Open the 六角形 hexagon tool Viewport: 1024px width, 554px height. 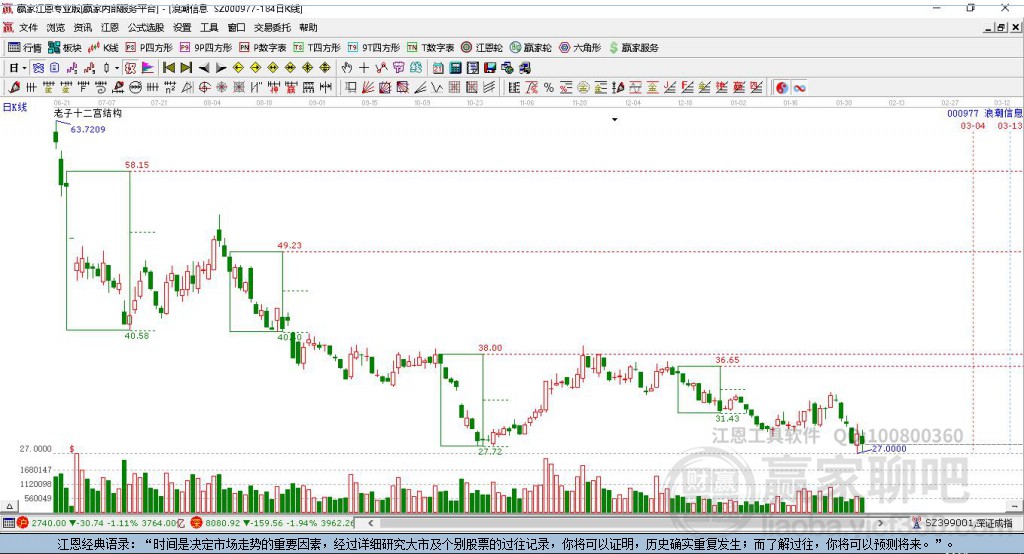[x=580, y=48]
